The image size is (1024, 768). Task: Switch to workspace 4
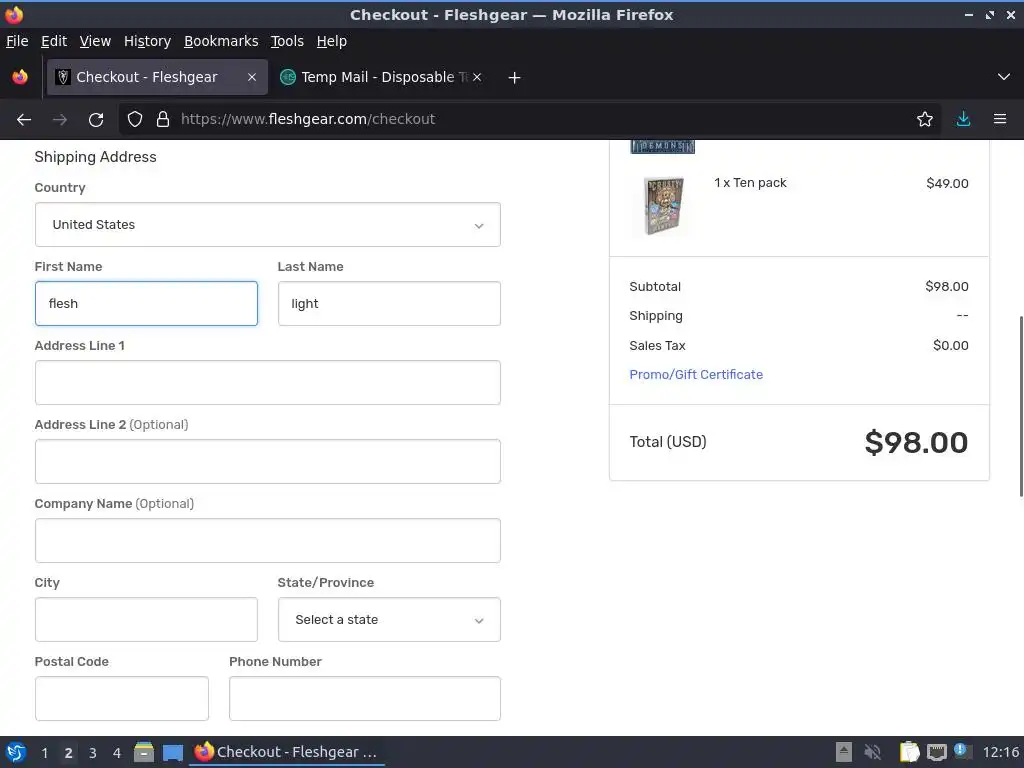coord(117,753)
